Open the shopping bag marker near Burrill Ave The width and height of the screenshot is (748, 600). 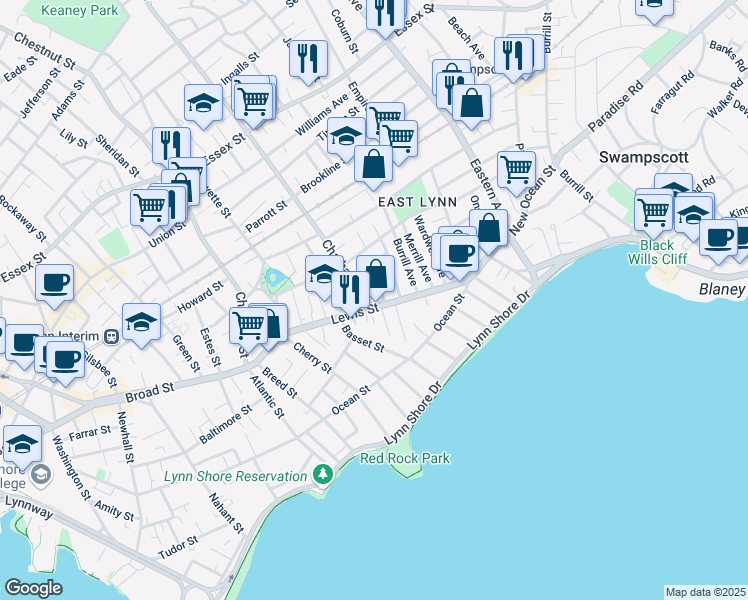tap(378, 274)
